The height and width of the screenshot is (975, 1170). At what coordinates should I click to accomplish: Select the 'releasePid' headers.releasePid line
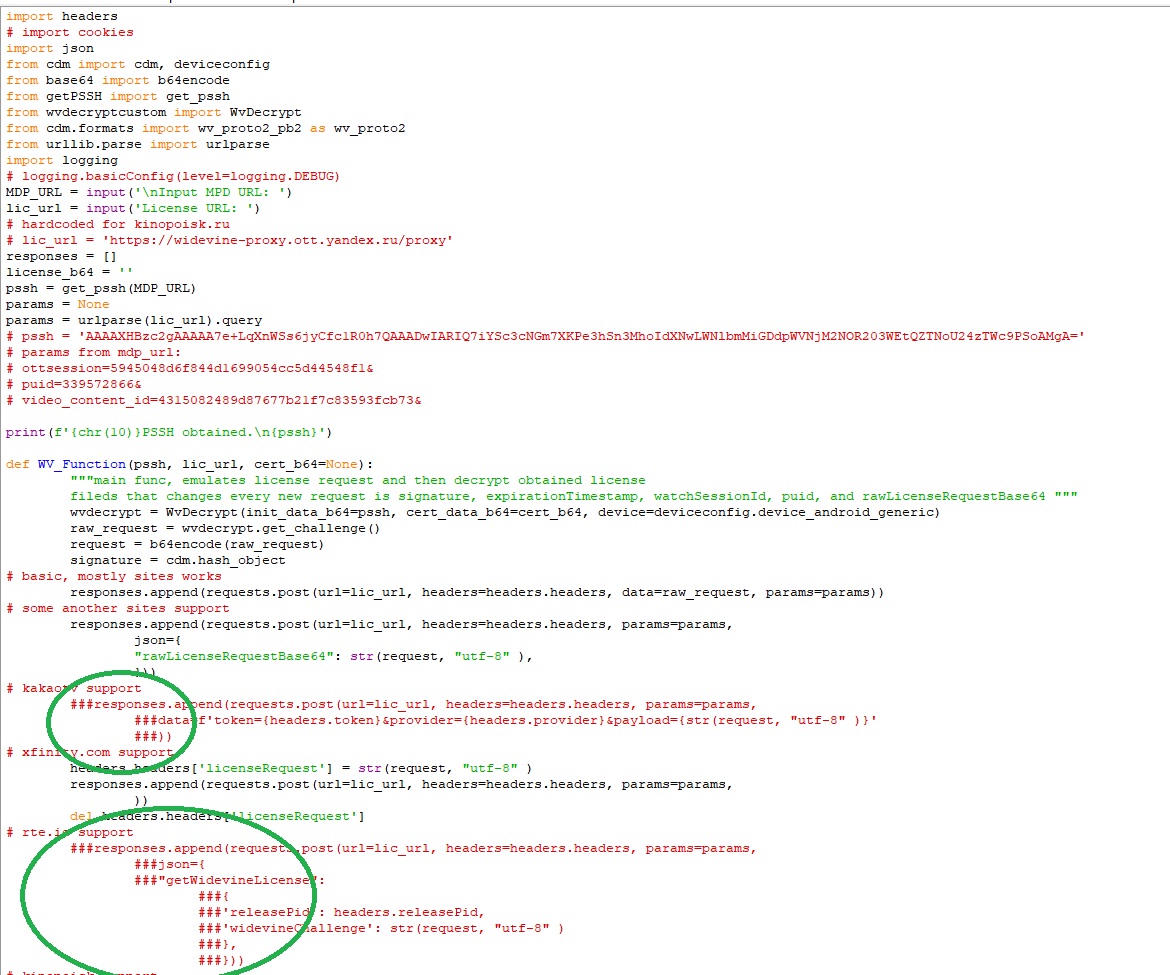coord(342,914)
